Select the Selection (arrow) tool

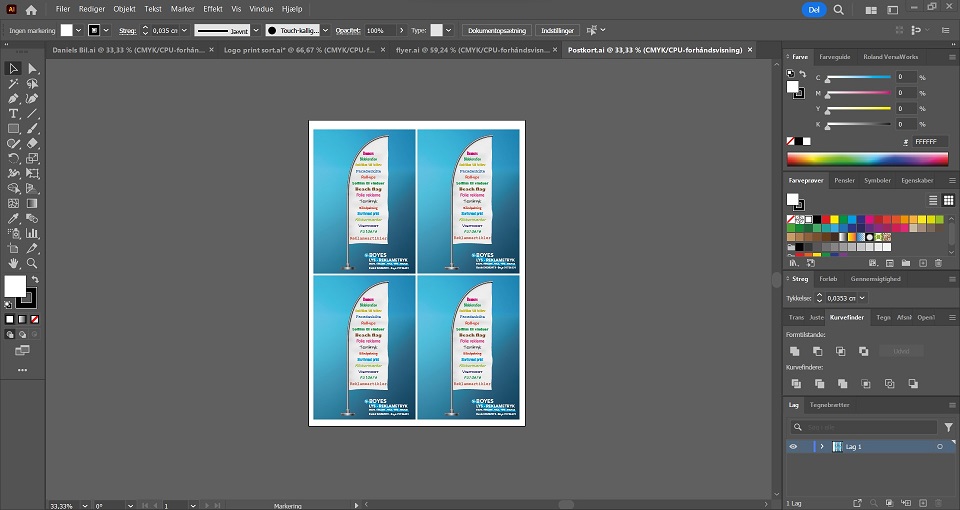[13, 69]
